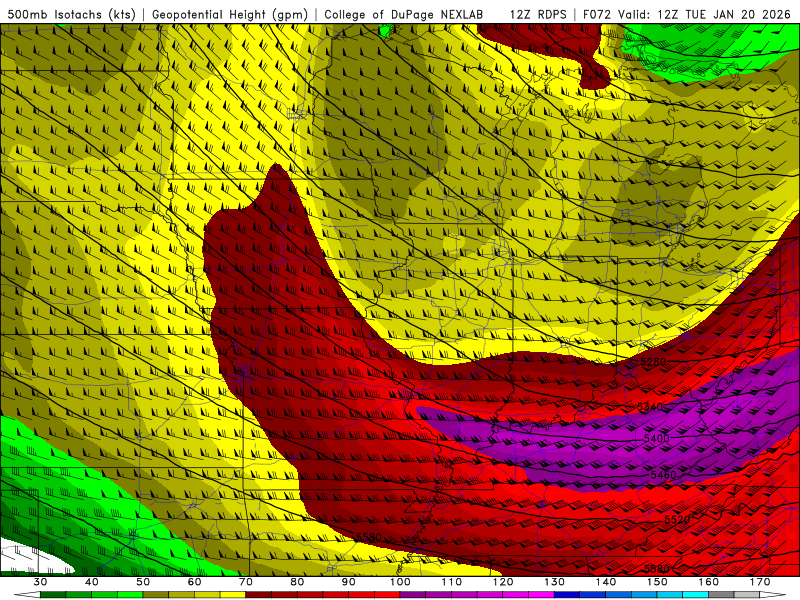Click the "500mb Isotachs (kts)" title text
Image resolution: width=800 pixels, height=600 pixels.
[72, 14]
